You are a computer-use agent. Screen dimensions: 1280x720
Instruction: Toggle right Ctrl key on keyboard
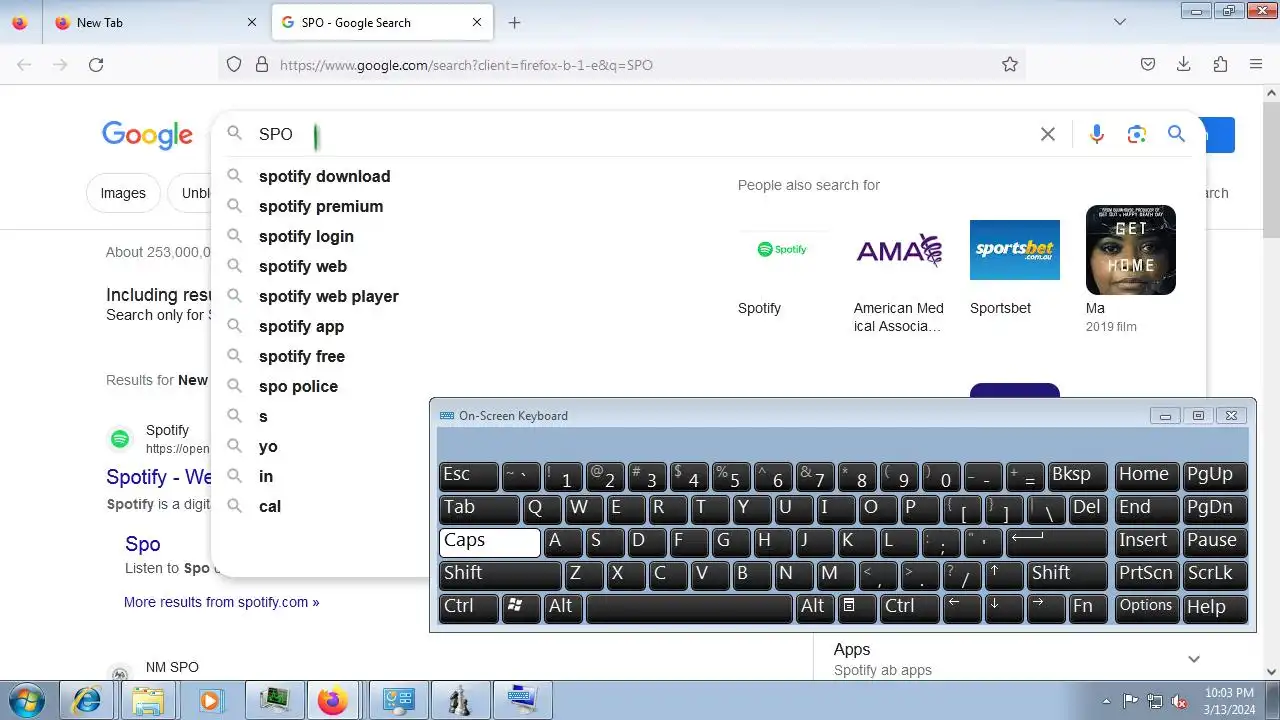tap(909, 608)
